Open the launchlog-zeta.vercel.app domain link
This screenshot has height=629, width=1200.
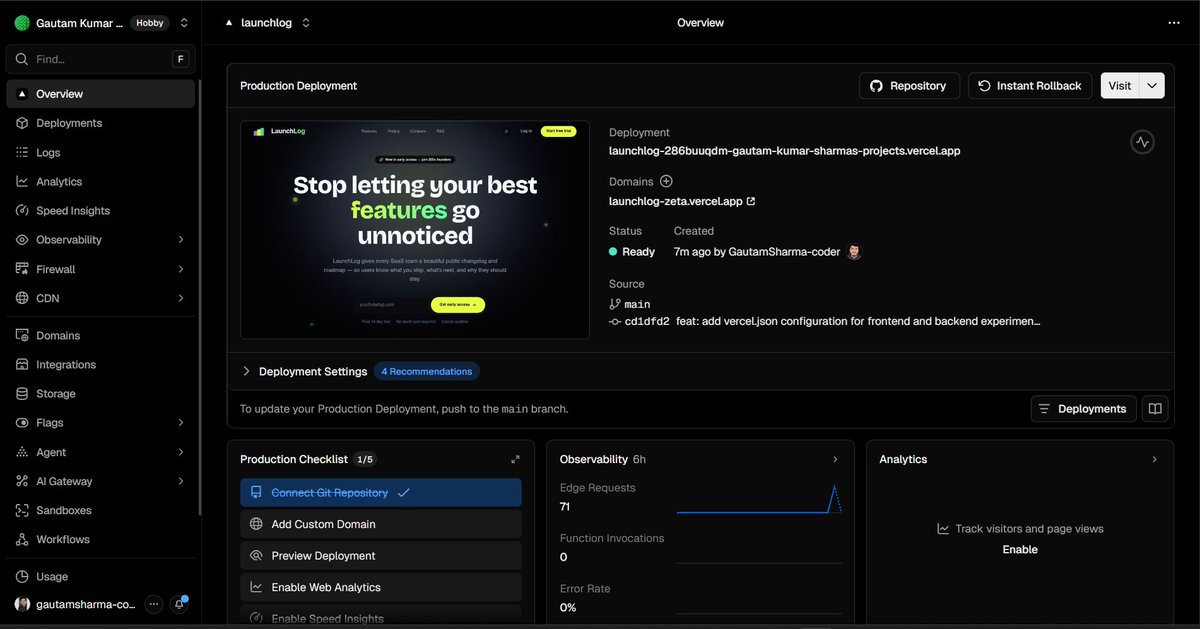[x=675, y=200]
